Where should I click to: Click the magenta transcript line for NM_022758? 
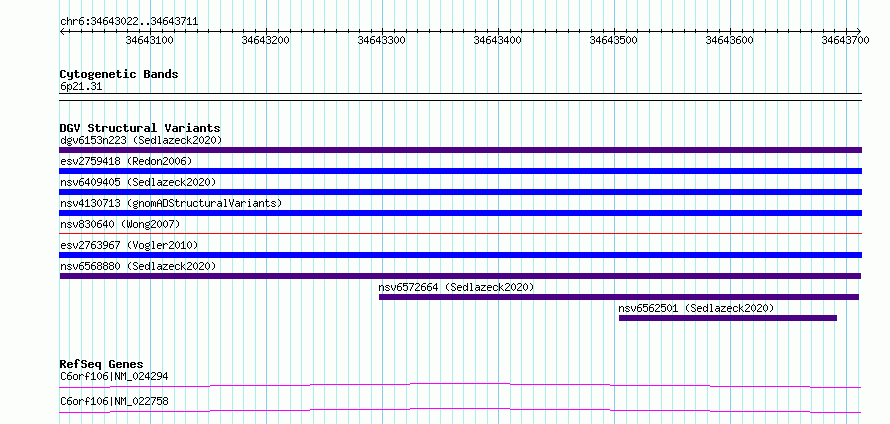tap(460, 410)
